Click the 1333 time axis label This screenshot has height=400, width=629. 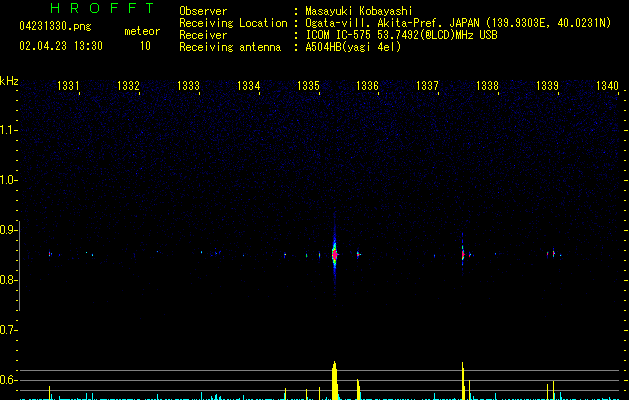[x=188, y=86]
